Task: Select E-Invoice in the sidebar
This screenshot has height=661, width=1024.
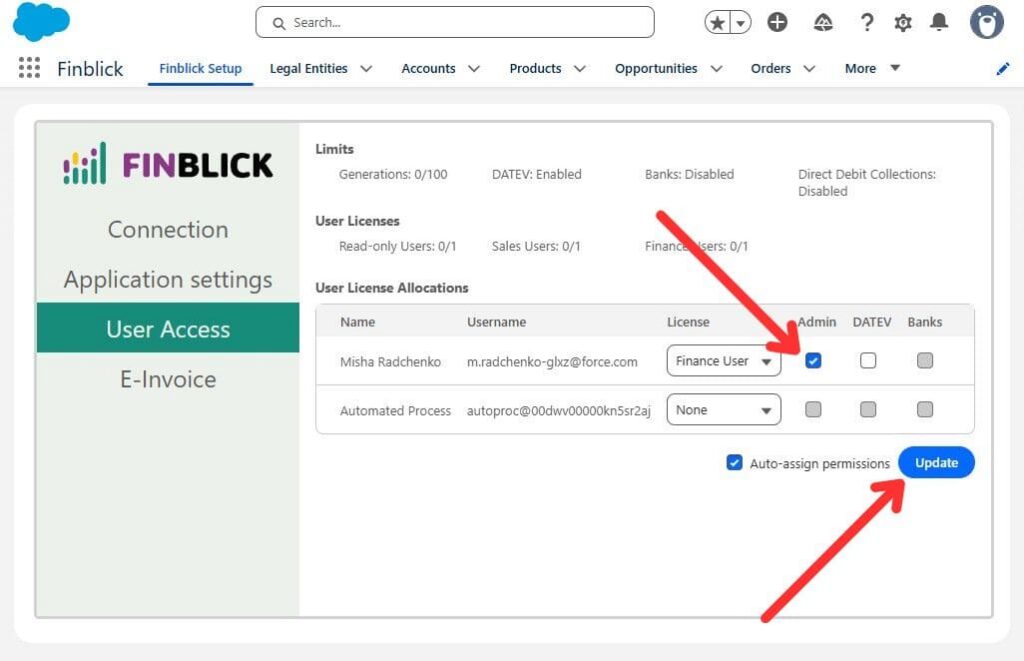Action: coord(168,379)
